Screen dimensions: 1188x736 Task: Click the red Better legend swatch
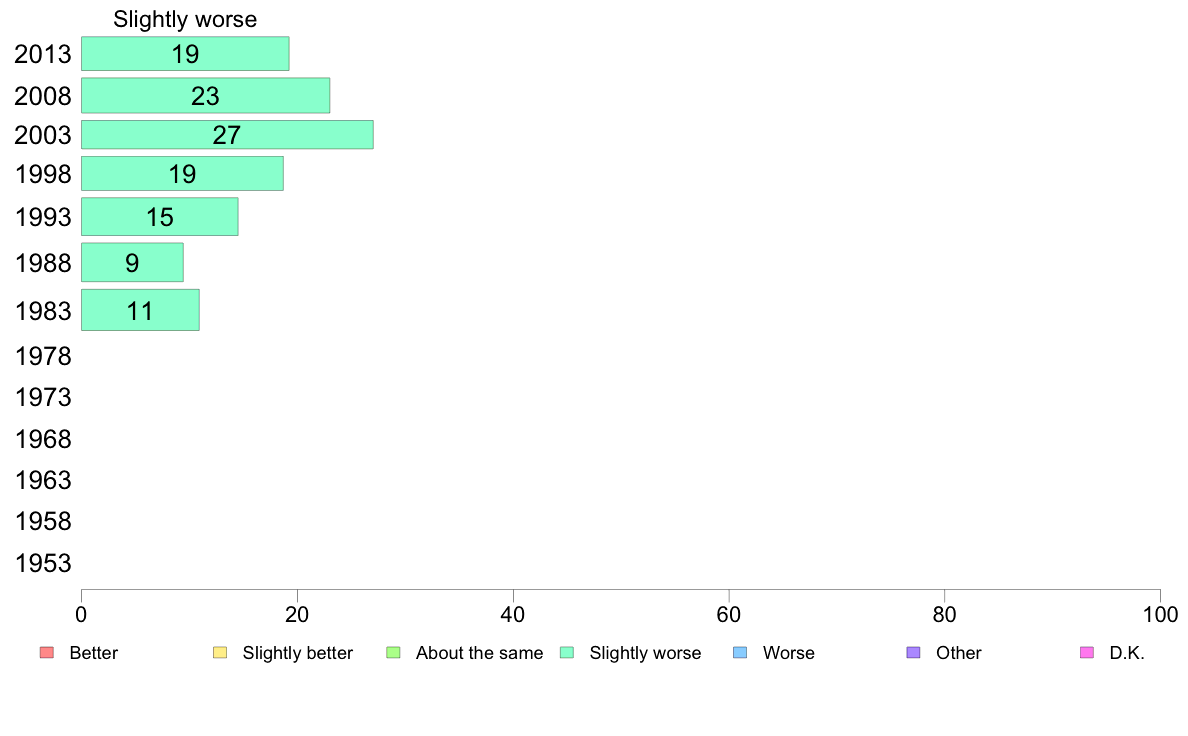tap(47, 653)
